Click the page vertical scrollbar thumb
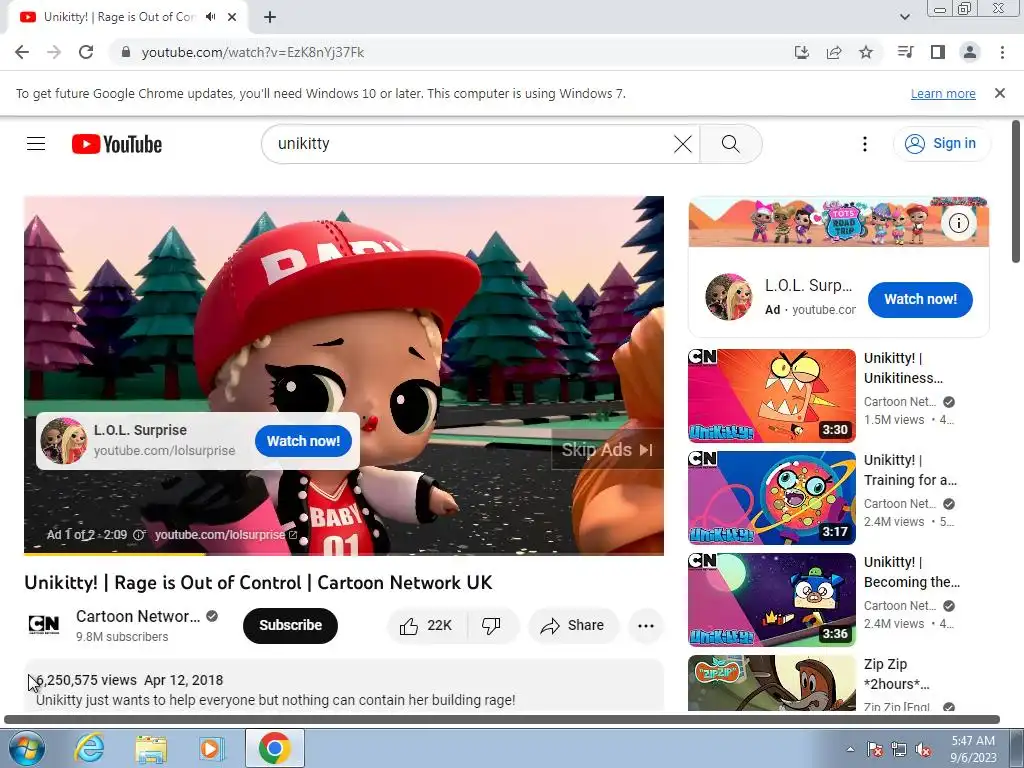Image resolution: width=1024 pixels, height=768 pixels. 1016,191
